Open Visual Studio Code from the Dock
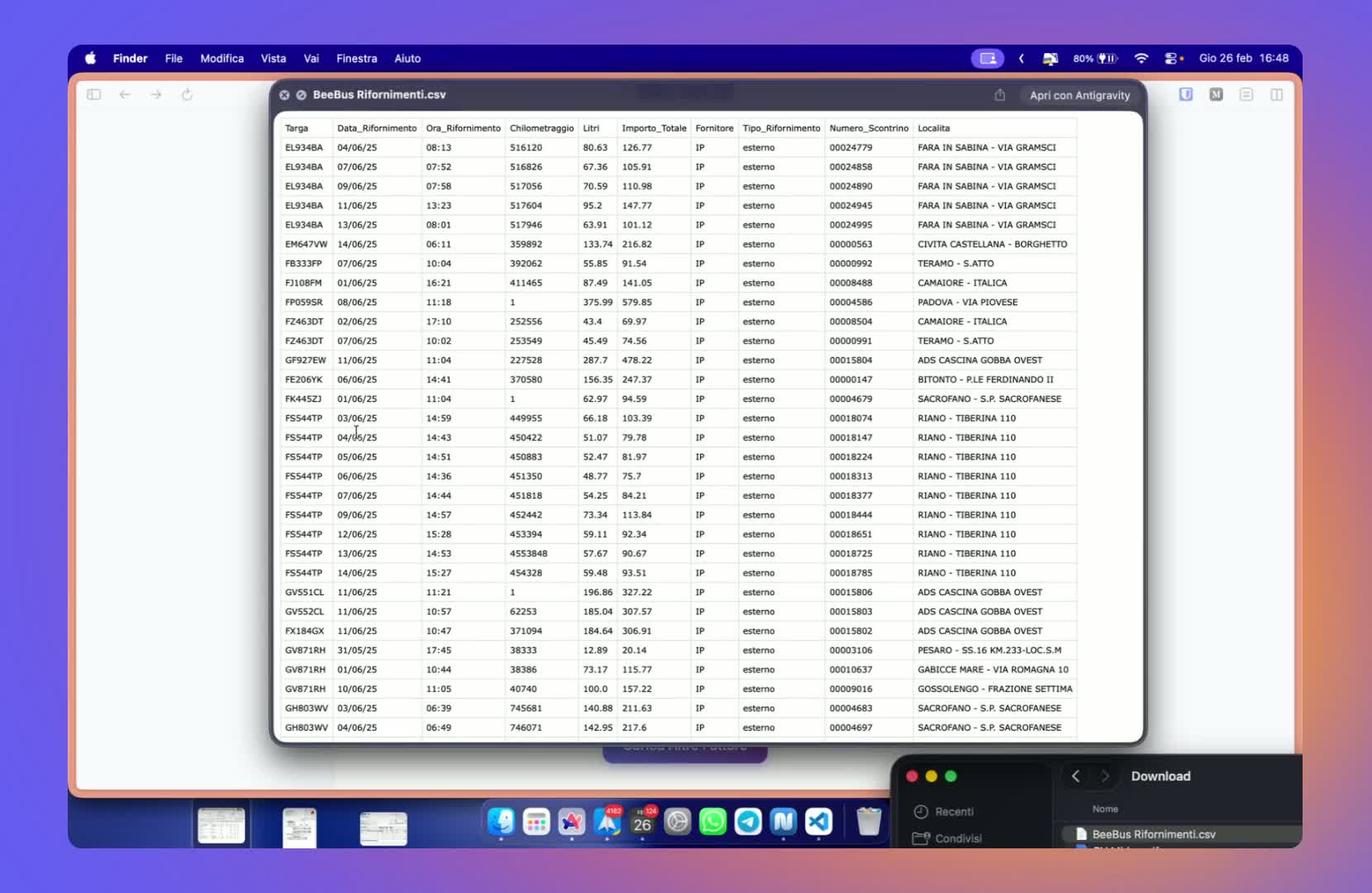 pos(819,821)
